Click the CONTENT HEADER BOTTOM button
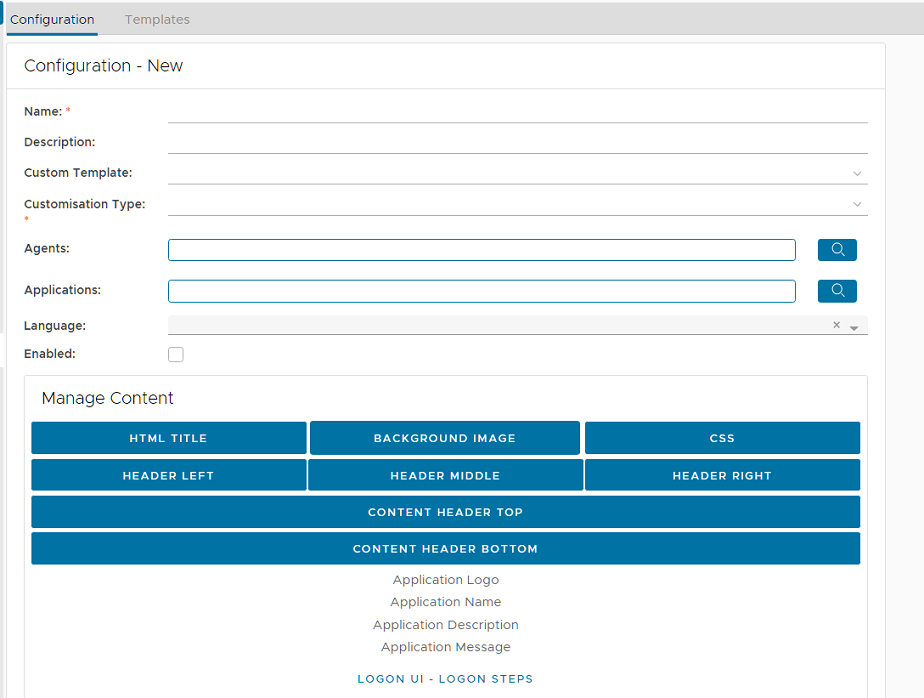This screenshot has height=698, width=924. click(445, 549)
